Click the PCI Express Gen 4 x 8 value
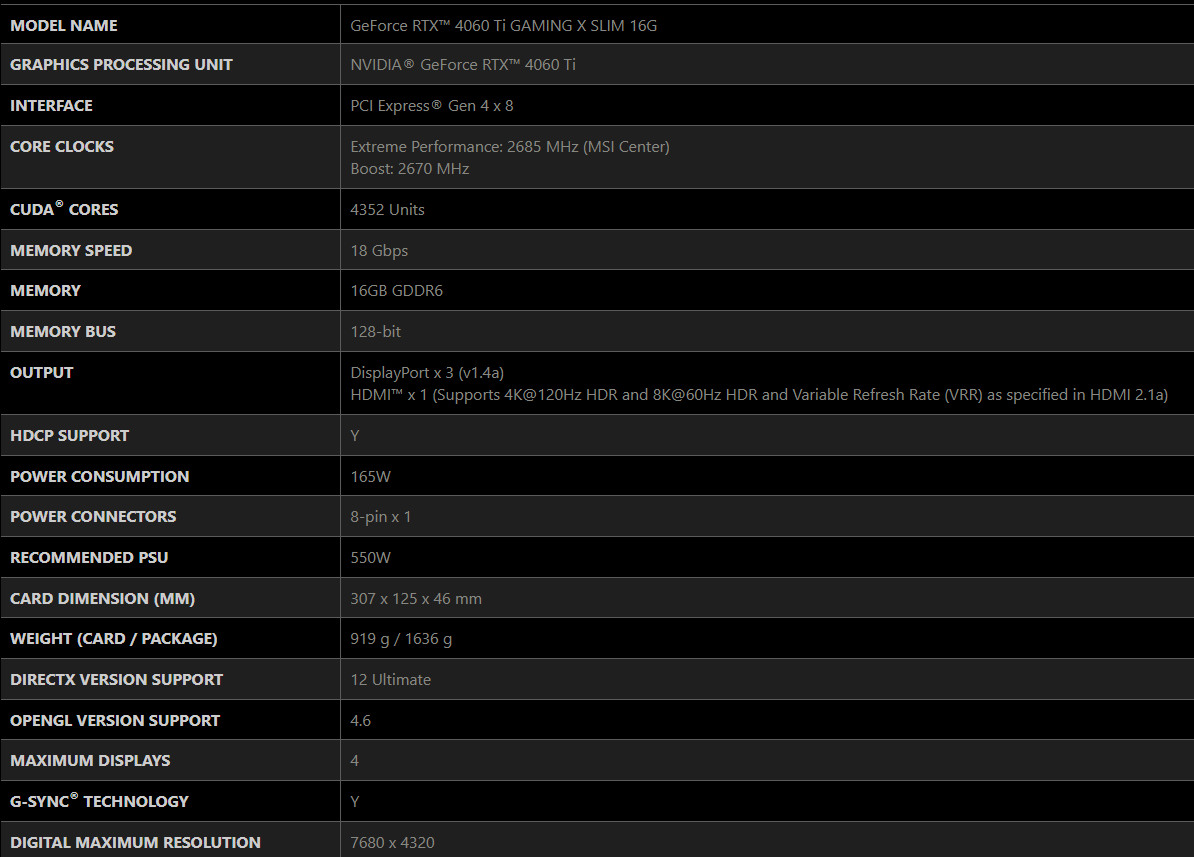This screenshot has width=1194, height=857. point(432,106)
